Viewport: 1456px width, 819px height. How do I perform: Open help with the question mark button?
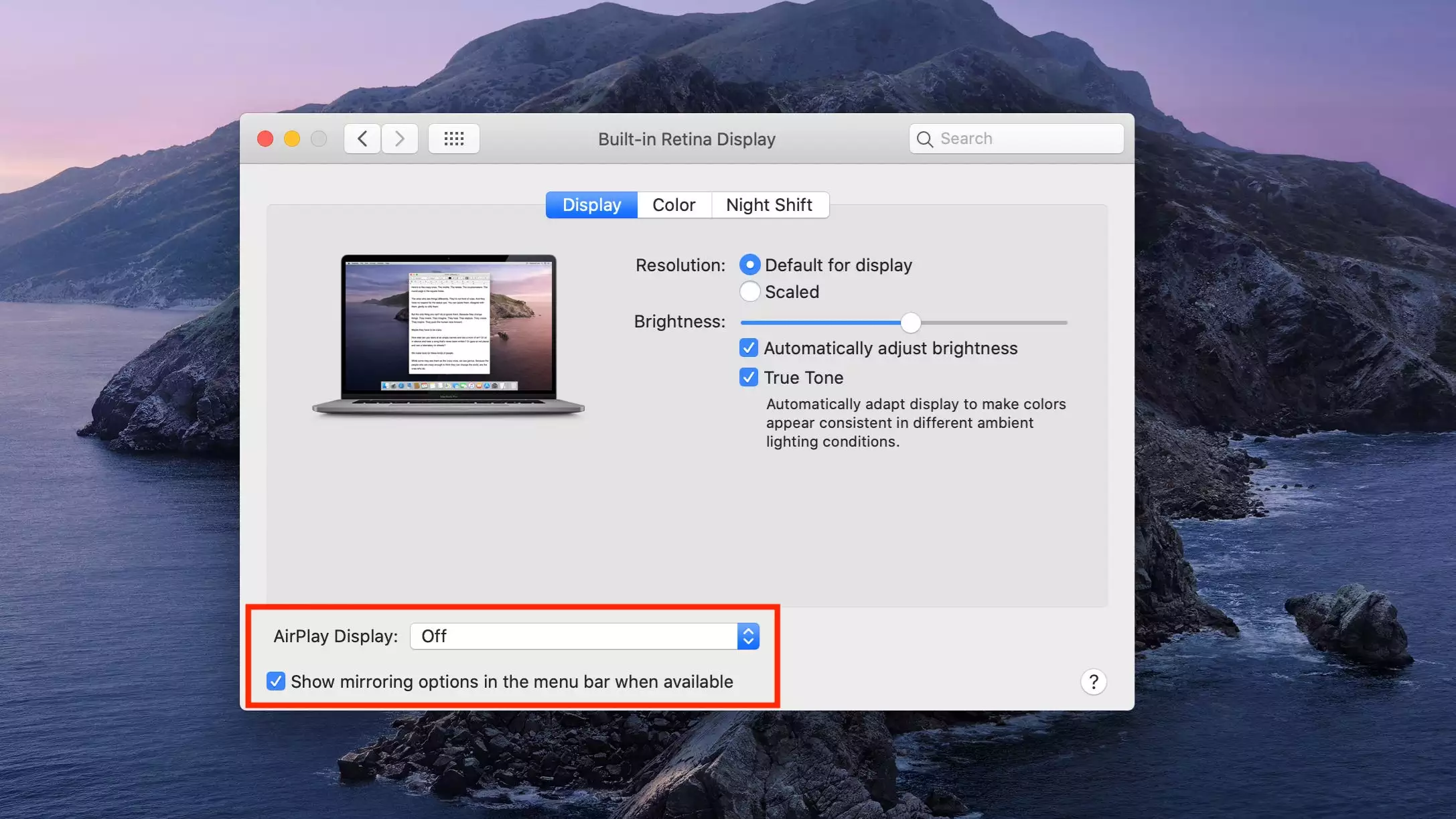(1093, 682)
